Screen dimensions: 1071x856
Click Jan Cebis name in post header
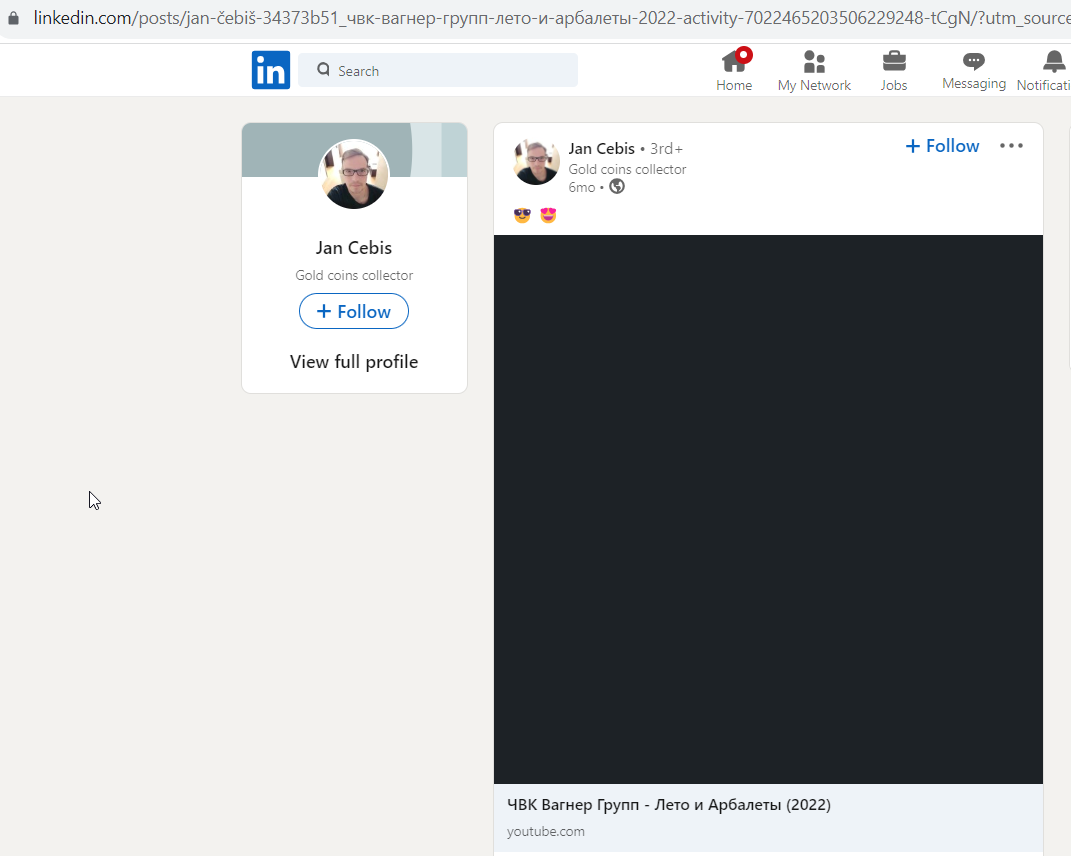pyautogui.click(x=601, y=148)
